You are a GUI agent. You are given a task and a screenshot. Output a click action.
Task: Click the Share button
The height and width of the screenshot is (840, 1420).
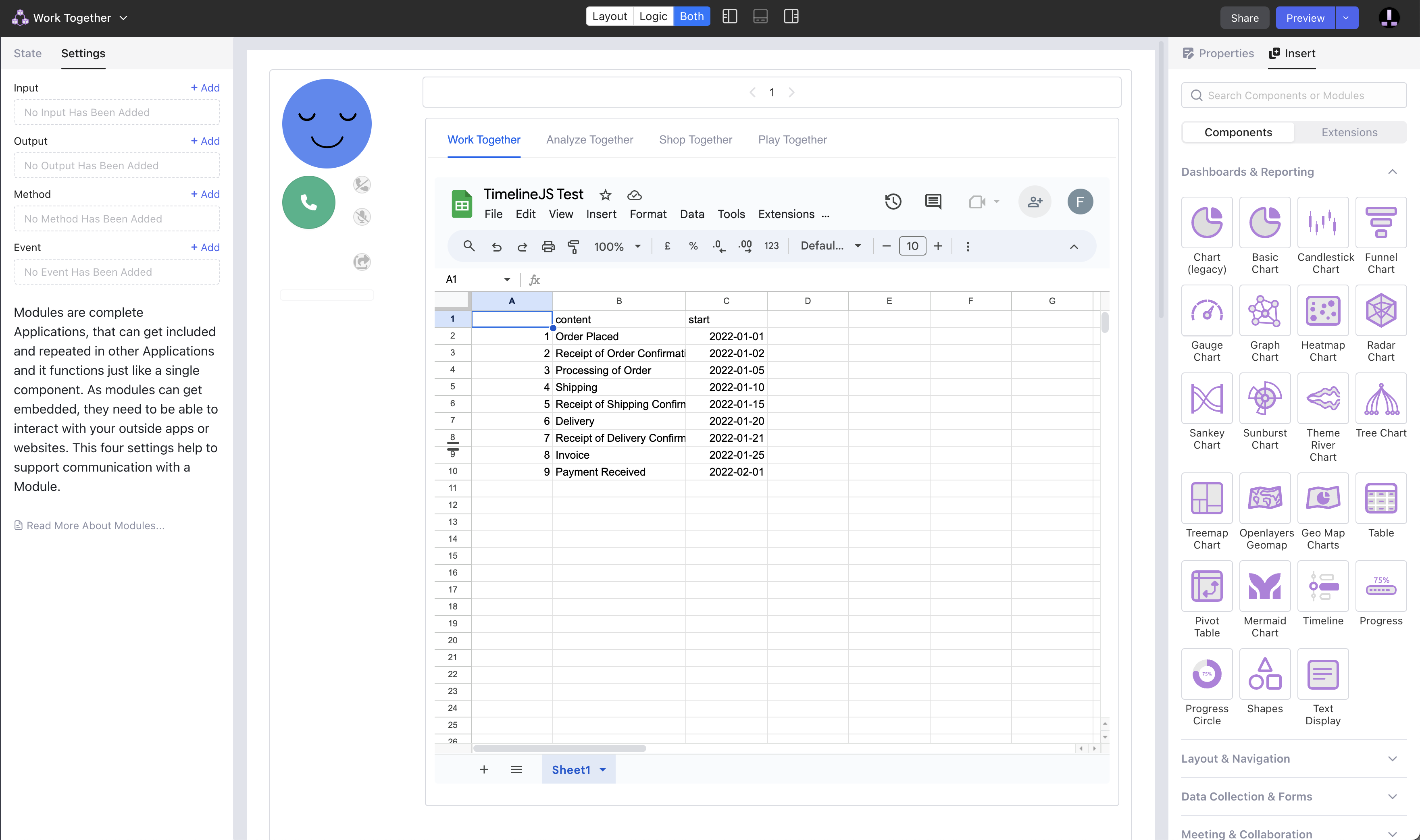coord(1244,18)
